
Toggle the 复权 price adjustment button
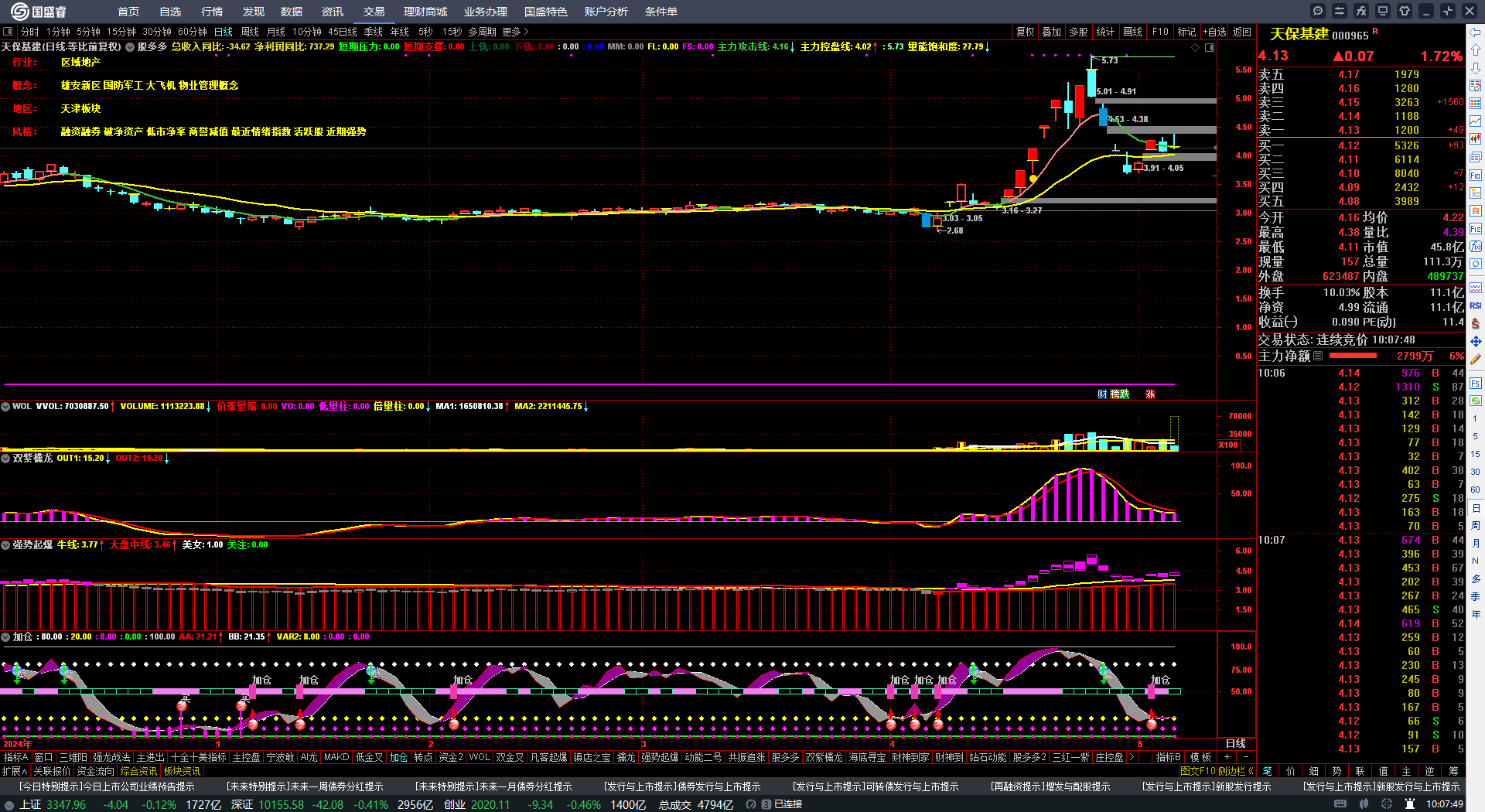tap(1025, 32)
